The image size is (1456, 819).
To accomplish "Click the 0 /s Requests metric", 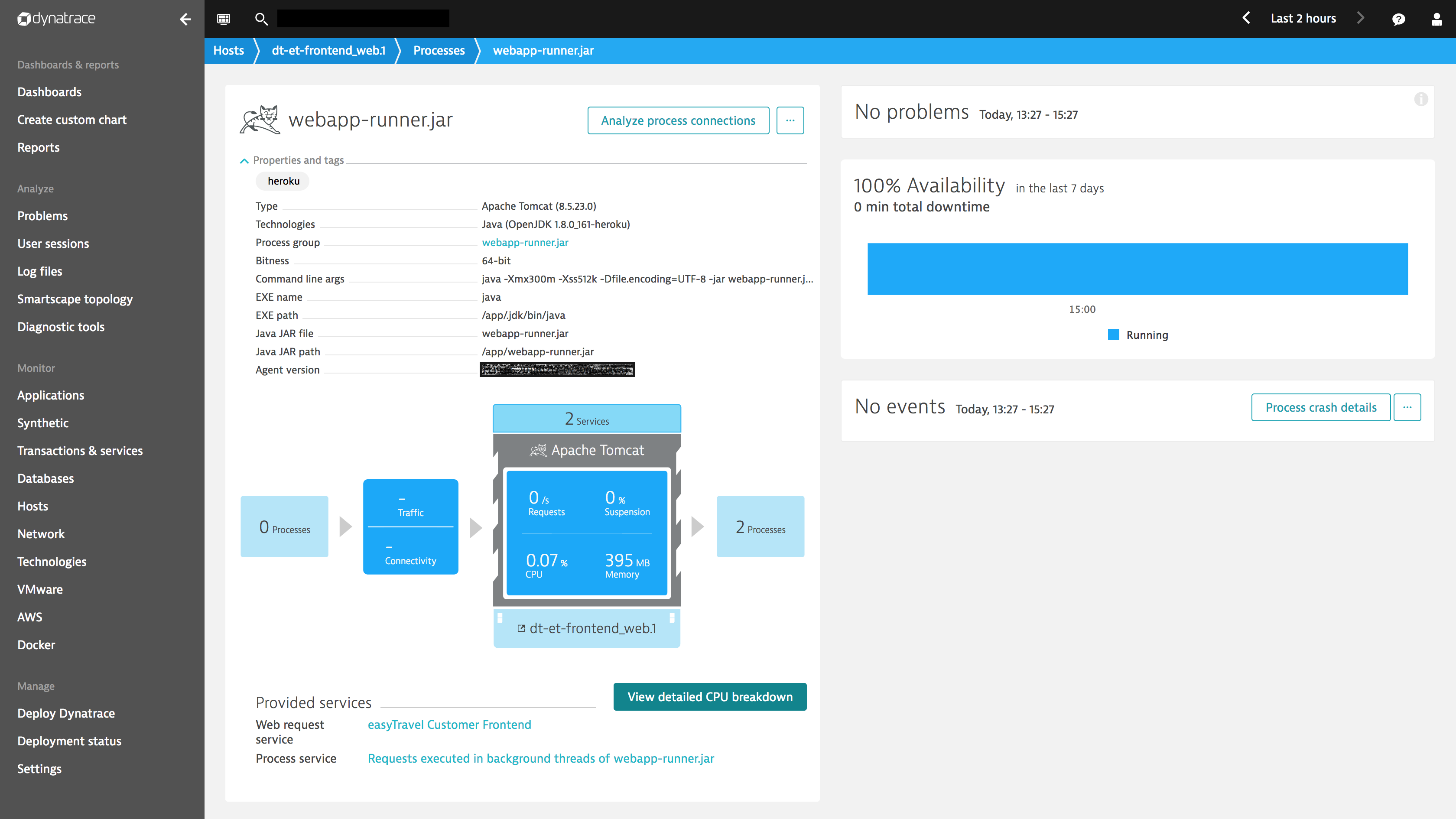I will point(546,503).
